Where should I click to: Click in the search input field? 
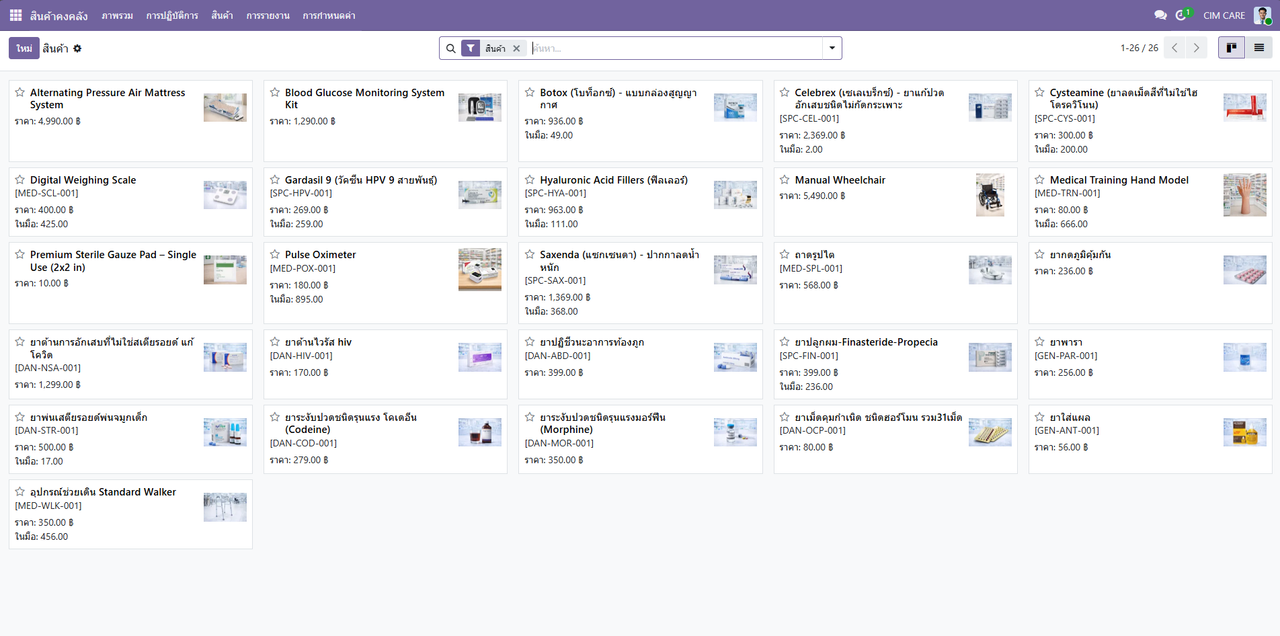[675, 48]
